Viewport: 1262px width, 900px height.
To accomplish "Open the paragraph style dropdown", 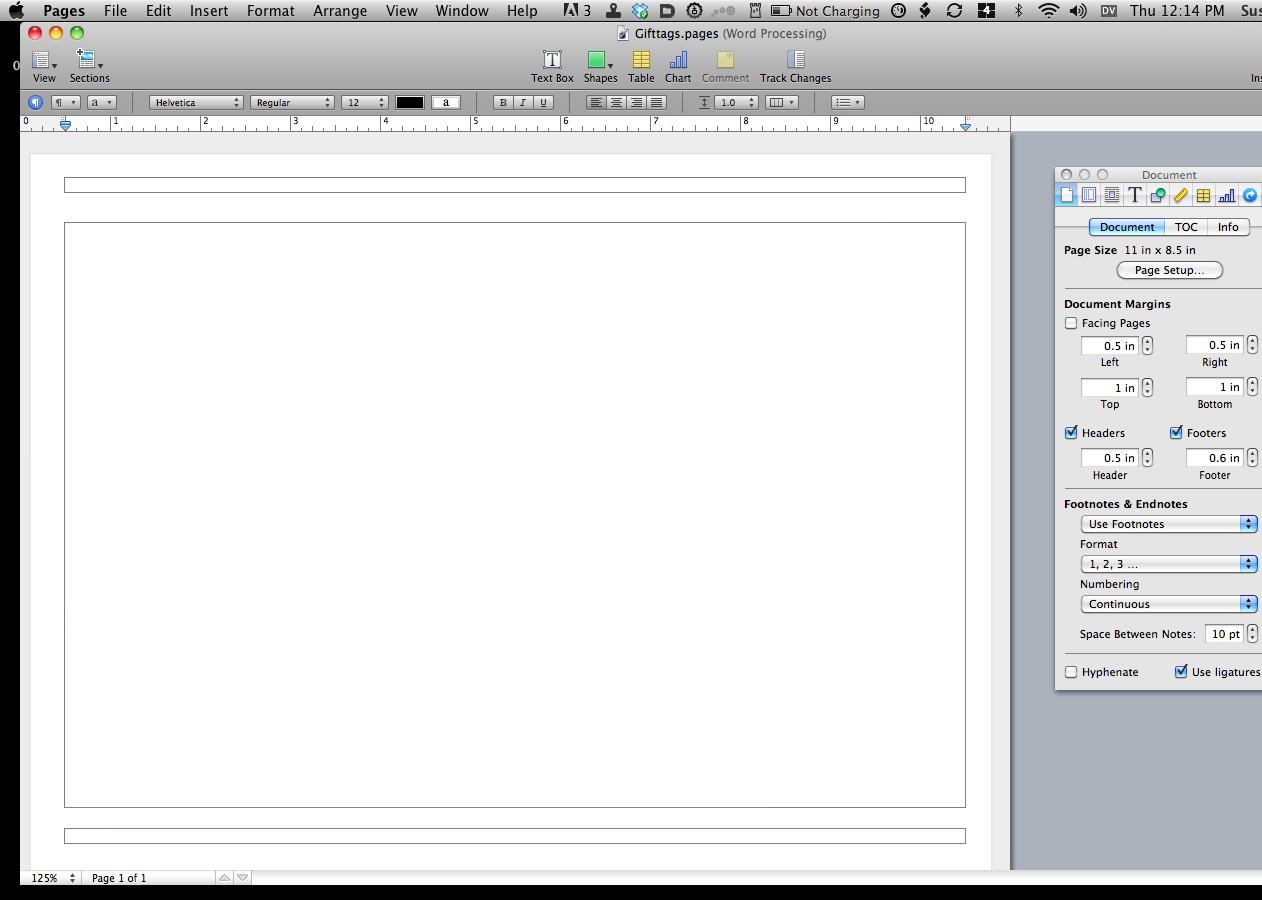I will (x=66, y=102).
